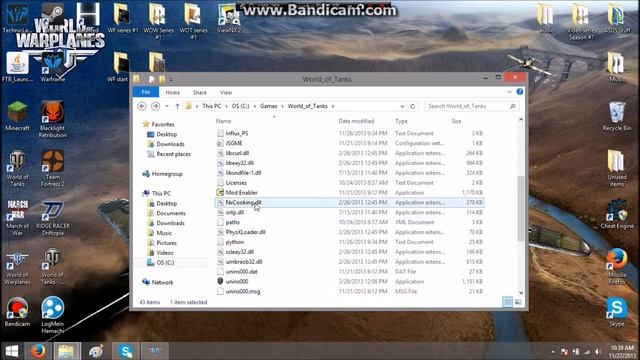Click the search World_of_Tanks field
Screen dimensions: 640x360
click(471, 106)
